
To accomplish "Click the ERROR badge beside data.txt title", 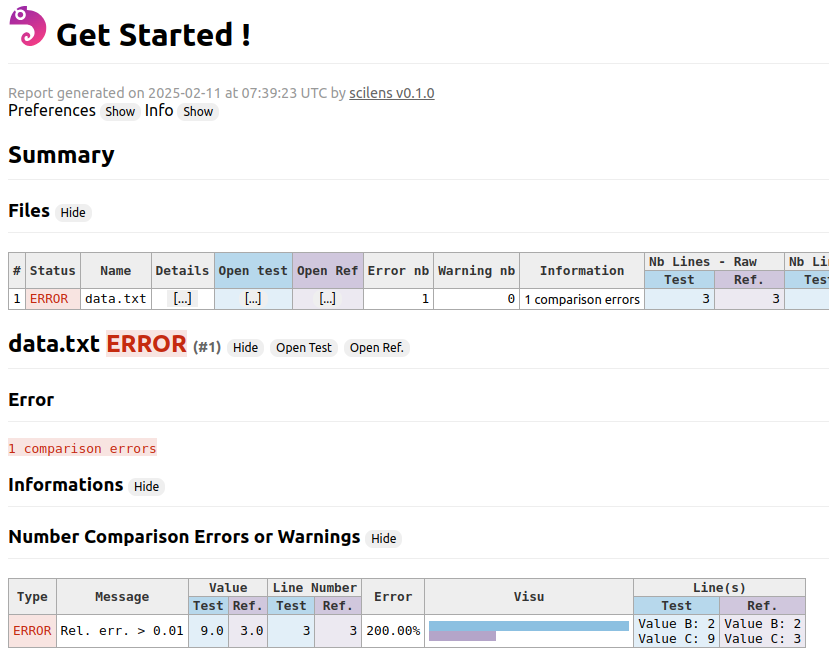I will 146,344.
